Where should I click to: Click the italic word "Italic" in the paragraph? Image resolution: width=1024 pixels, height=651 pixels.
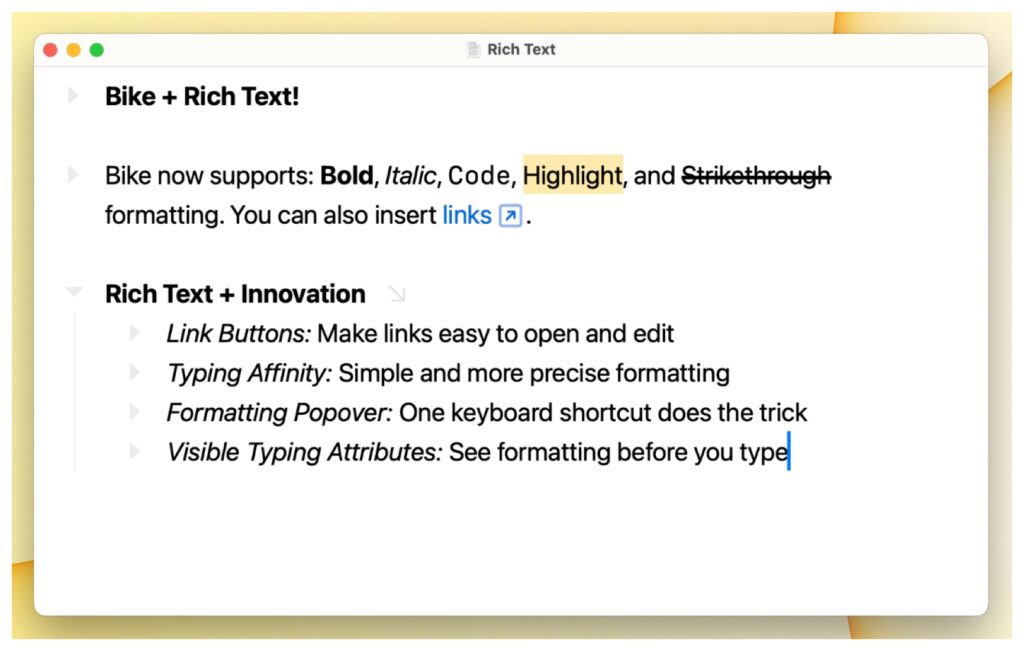pyautogui.click(x=410, y=176)
